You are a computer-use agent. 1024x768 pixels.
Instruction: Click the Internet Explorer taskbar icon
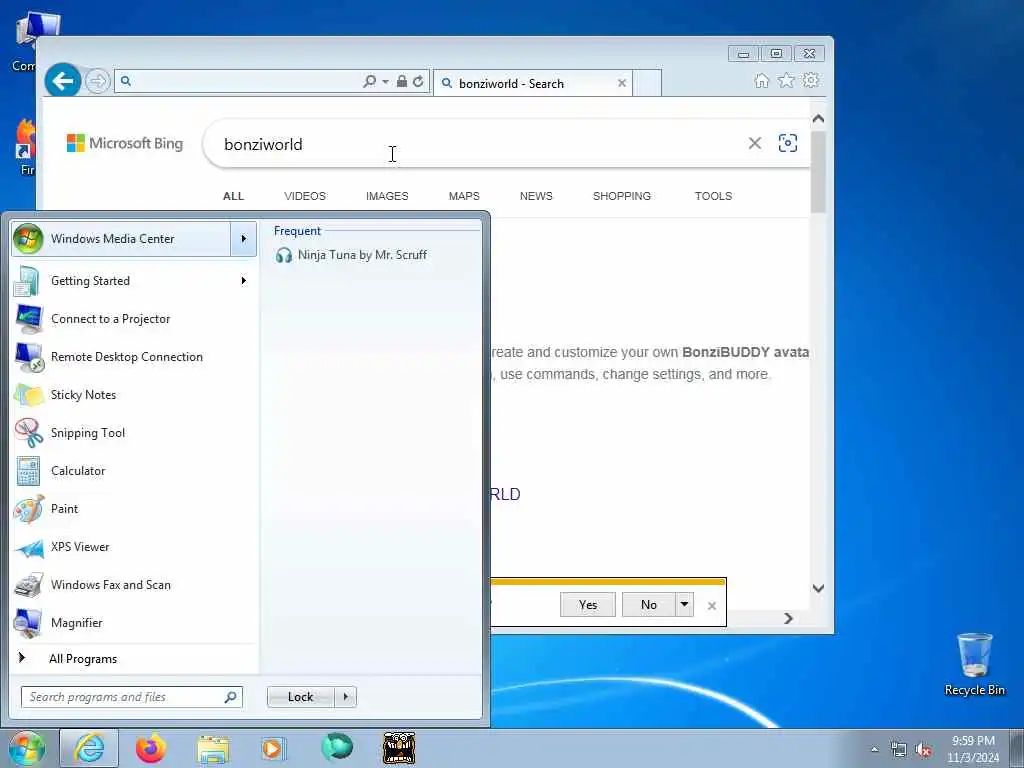tap(89, 748)
